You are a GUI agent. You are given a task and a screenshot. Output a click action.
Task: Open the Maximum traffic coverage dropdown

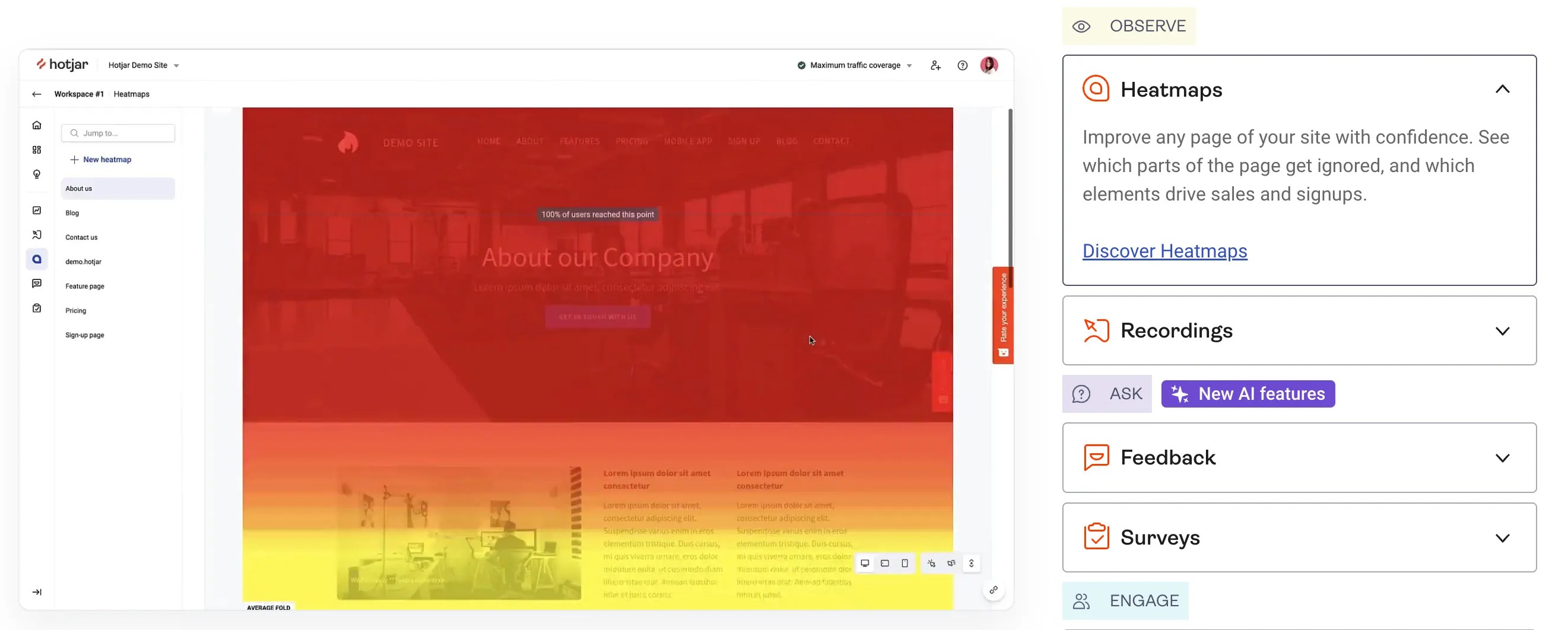coord(854,65)
